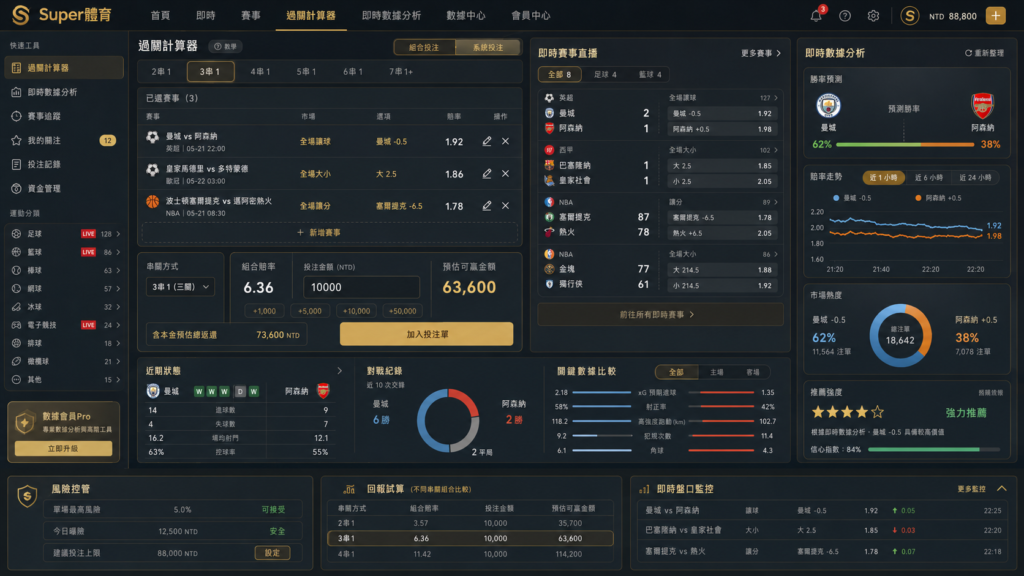Open 過關計算器 in the sidebar
1024x576 pixels.
pos(64,68)
